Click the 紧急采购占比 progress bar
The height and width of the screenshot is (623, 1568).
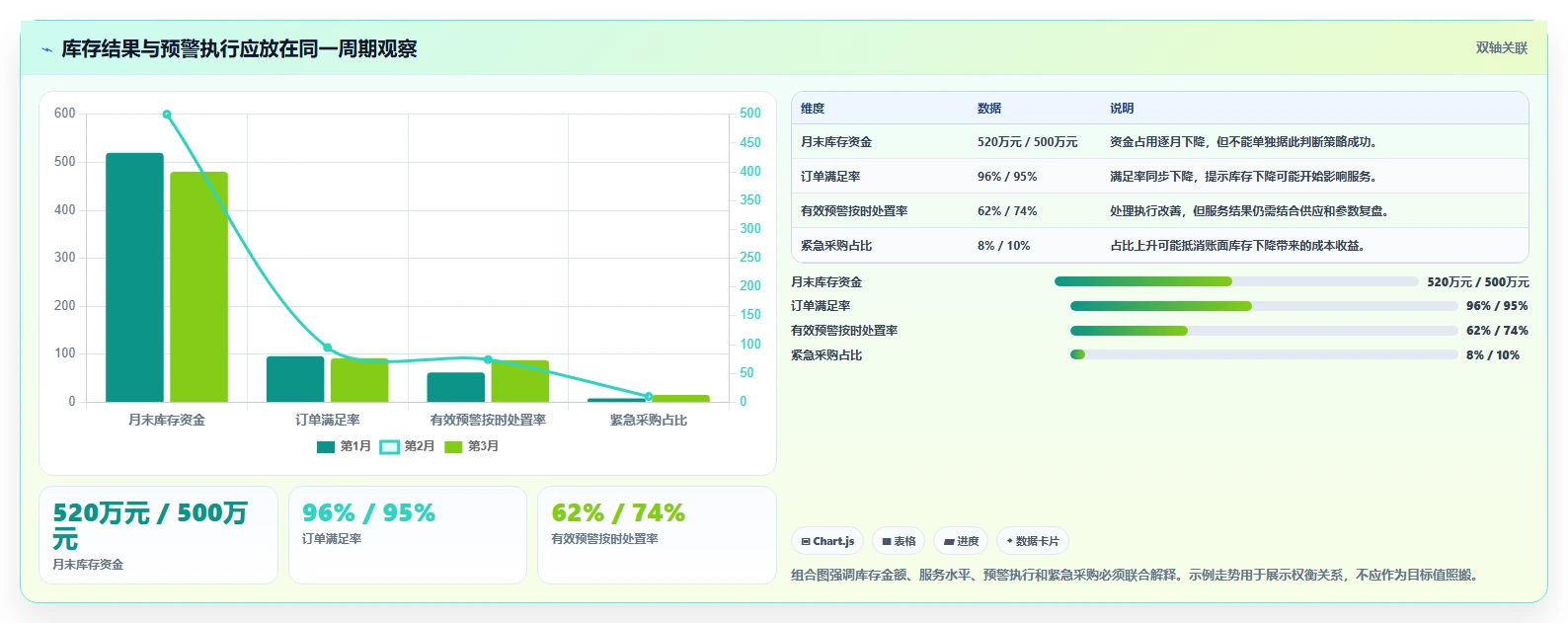(1264, 354)
